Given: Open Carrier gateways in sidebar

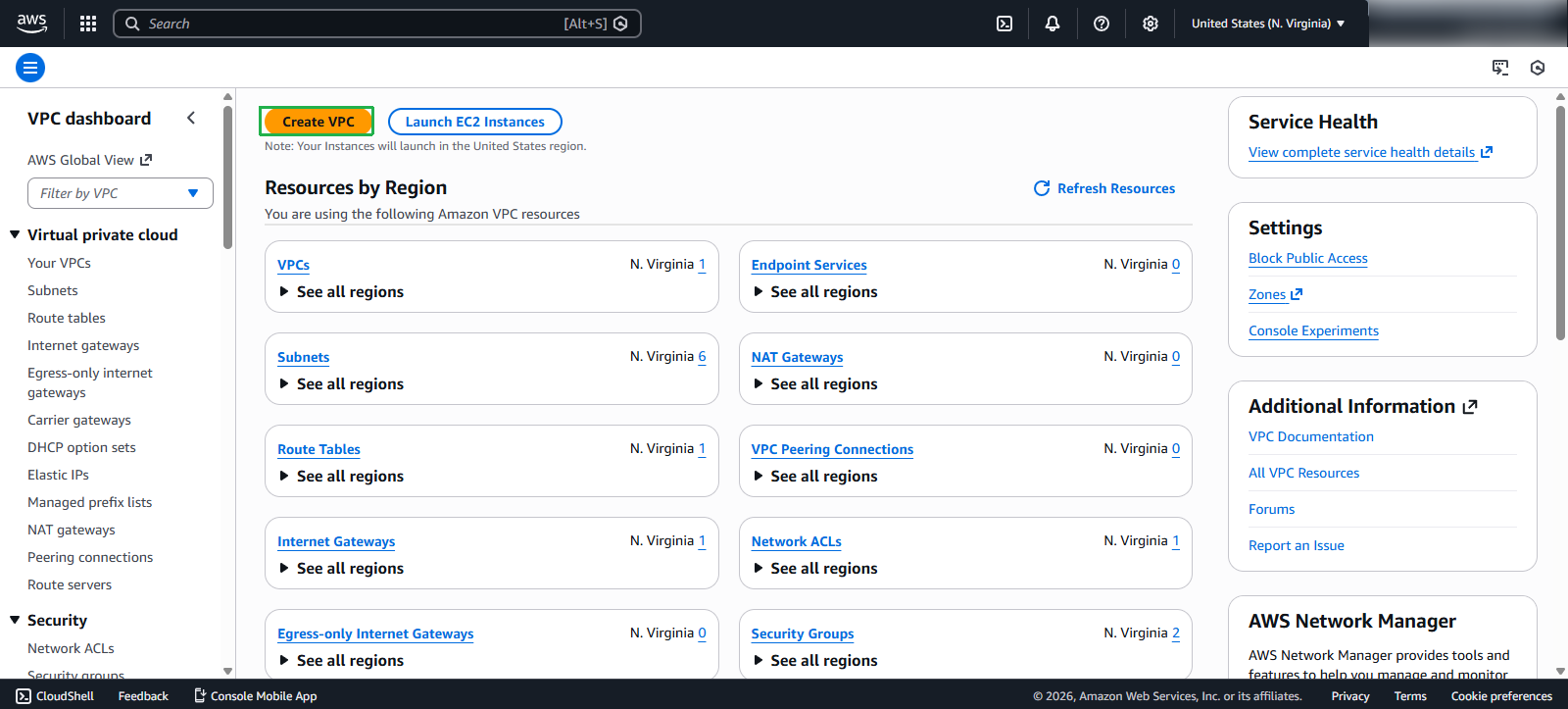Looking at the screenshot, I should [x=79, y=420].
